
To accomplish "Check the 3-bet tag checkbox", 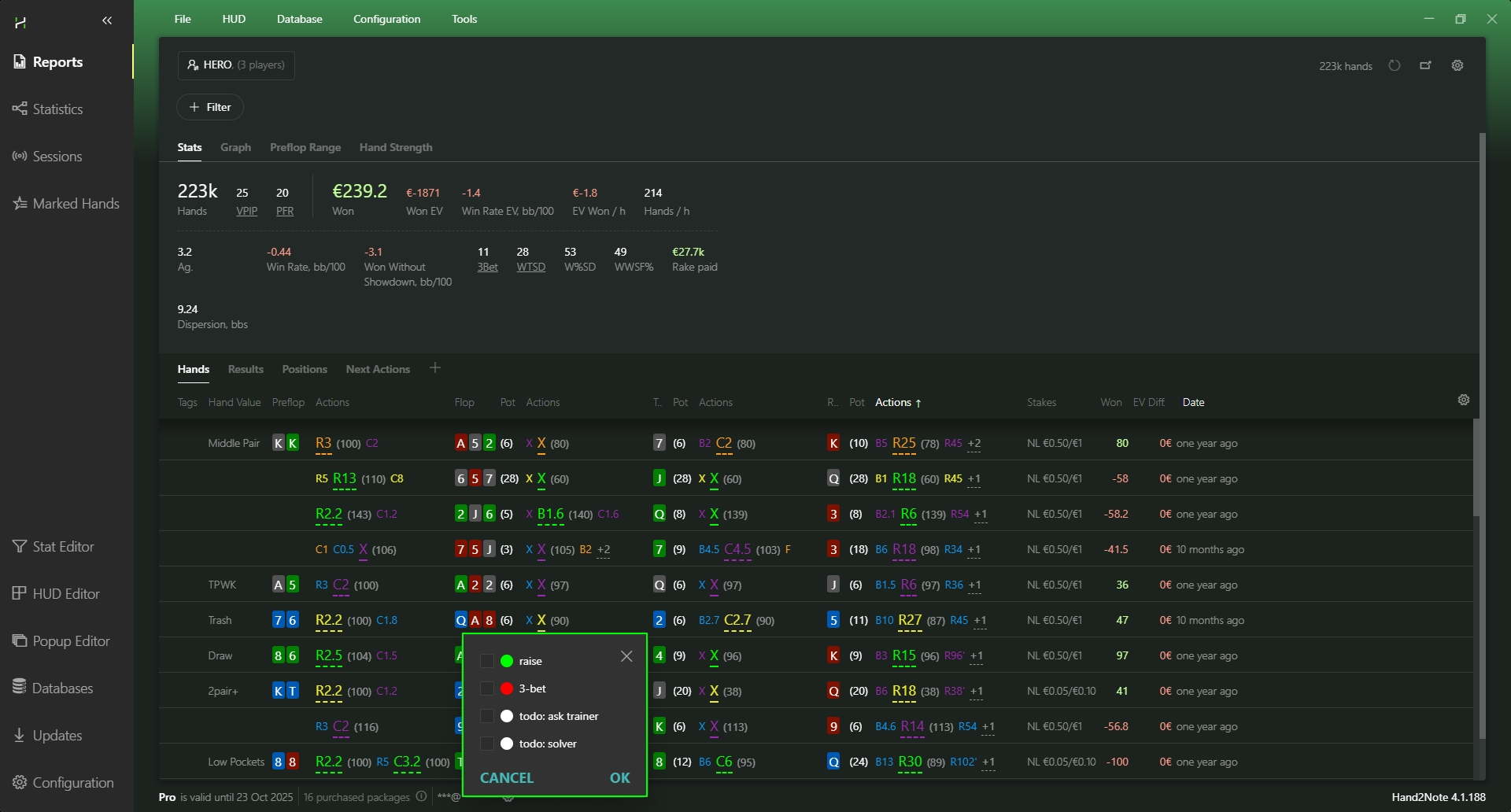I will click(x=487, y=688).
